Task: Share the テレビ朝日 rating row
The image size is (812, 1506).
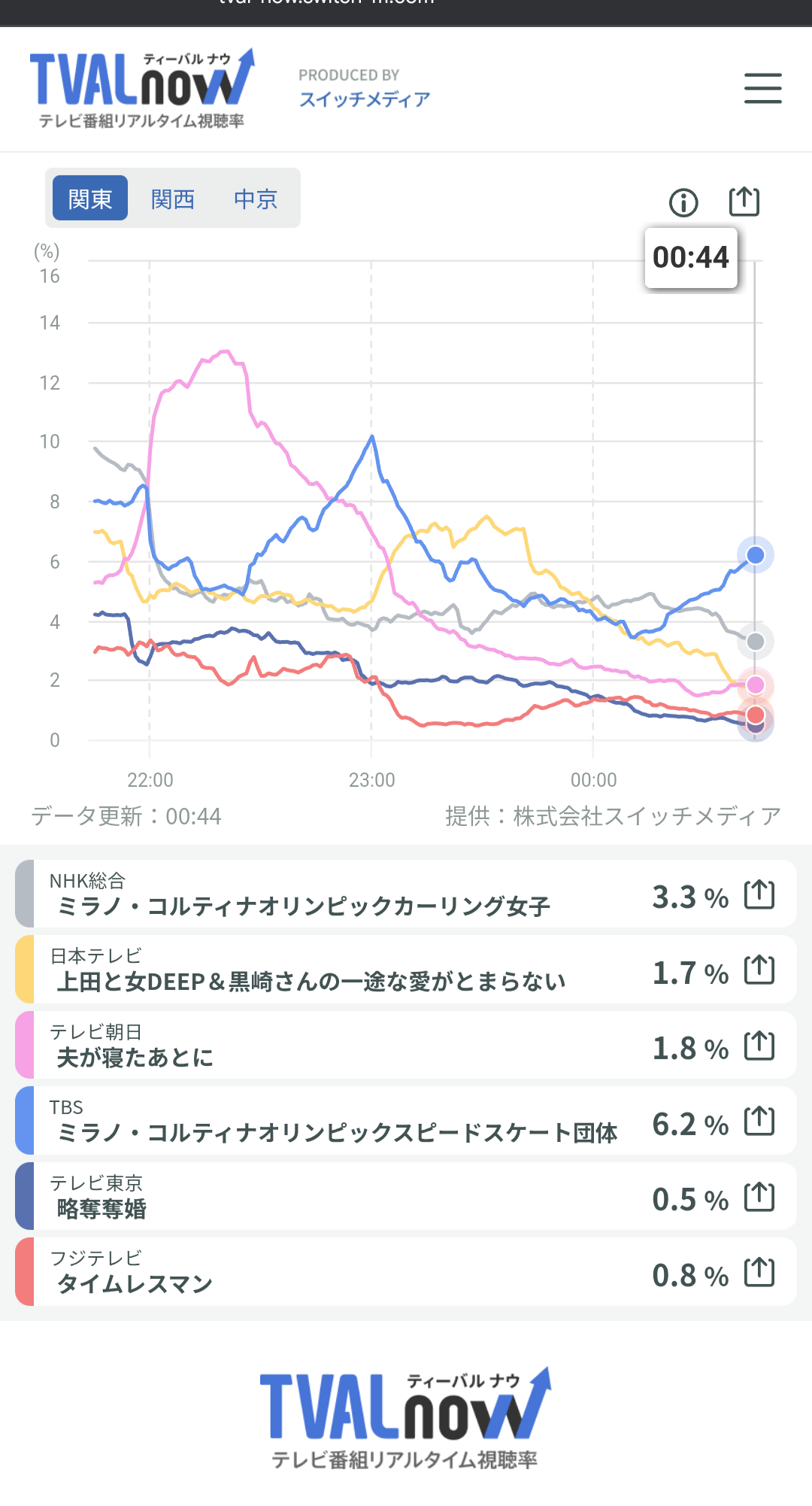Action: 759,1046
